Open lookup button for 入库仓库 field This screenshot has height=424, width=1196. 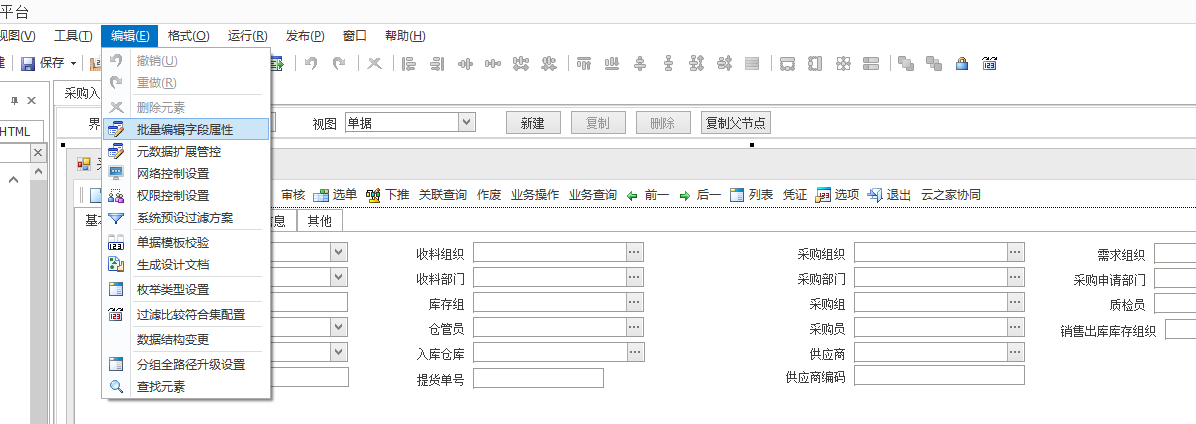point(635,352)
